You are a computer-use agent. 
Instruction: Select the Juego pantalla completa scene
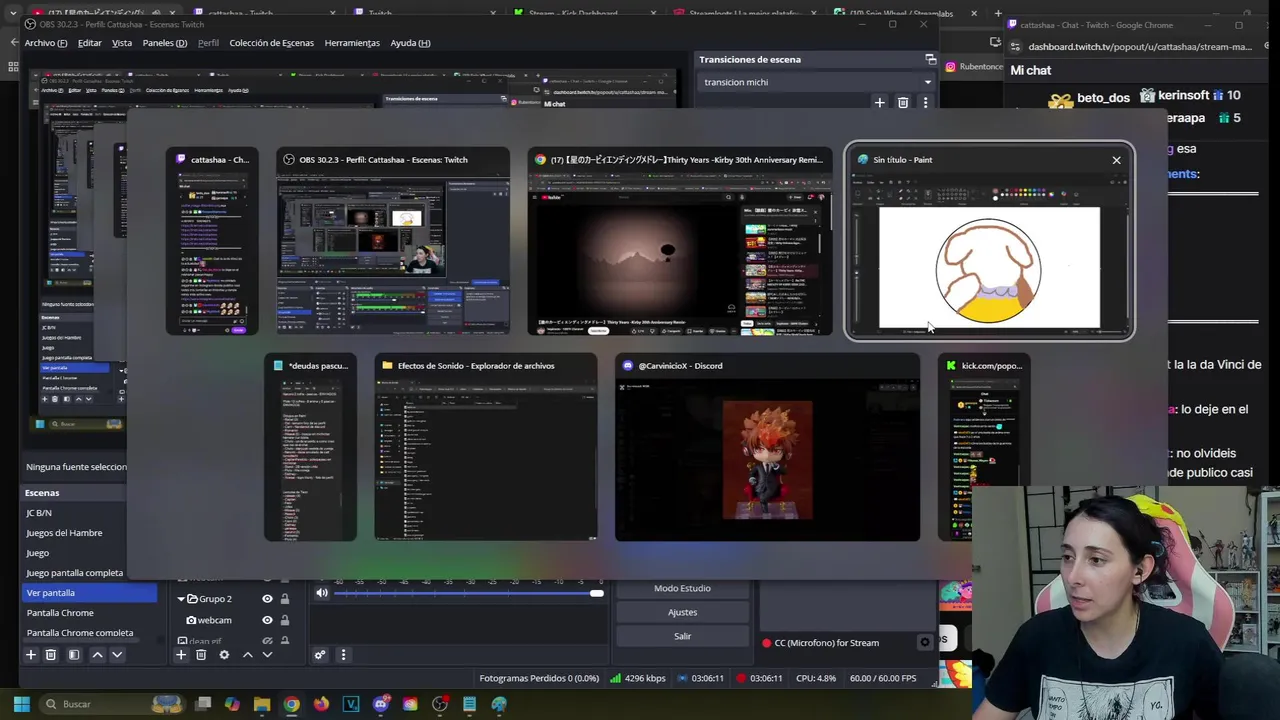point(89,573)
